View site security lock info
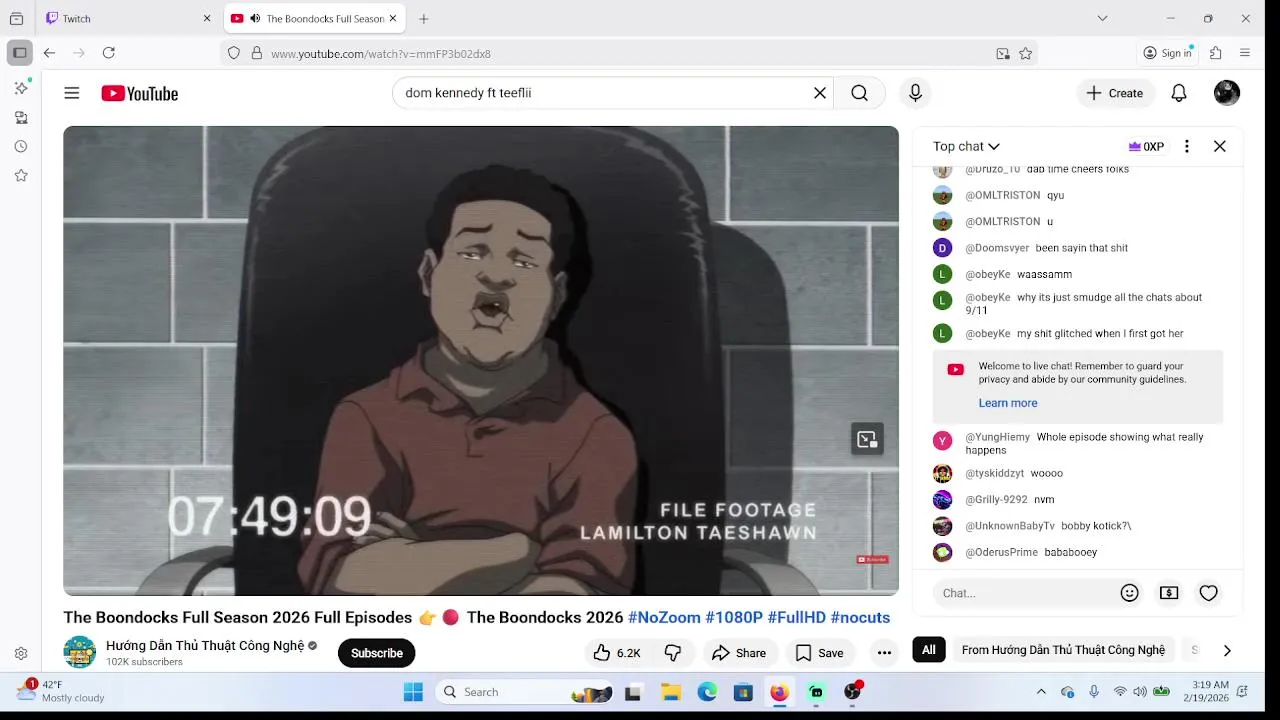 256,53
